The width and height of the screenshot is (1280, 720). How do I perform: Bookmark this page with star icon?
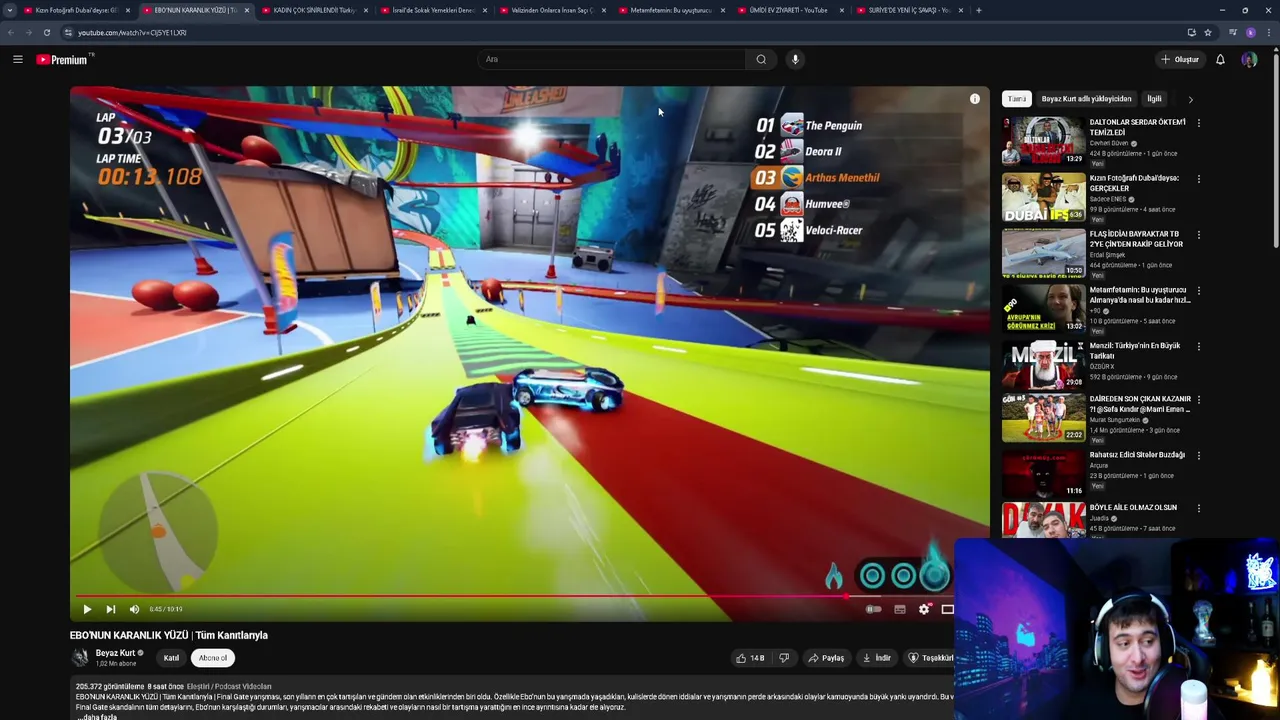1208,32
